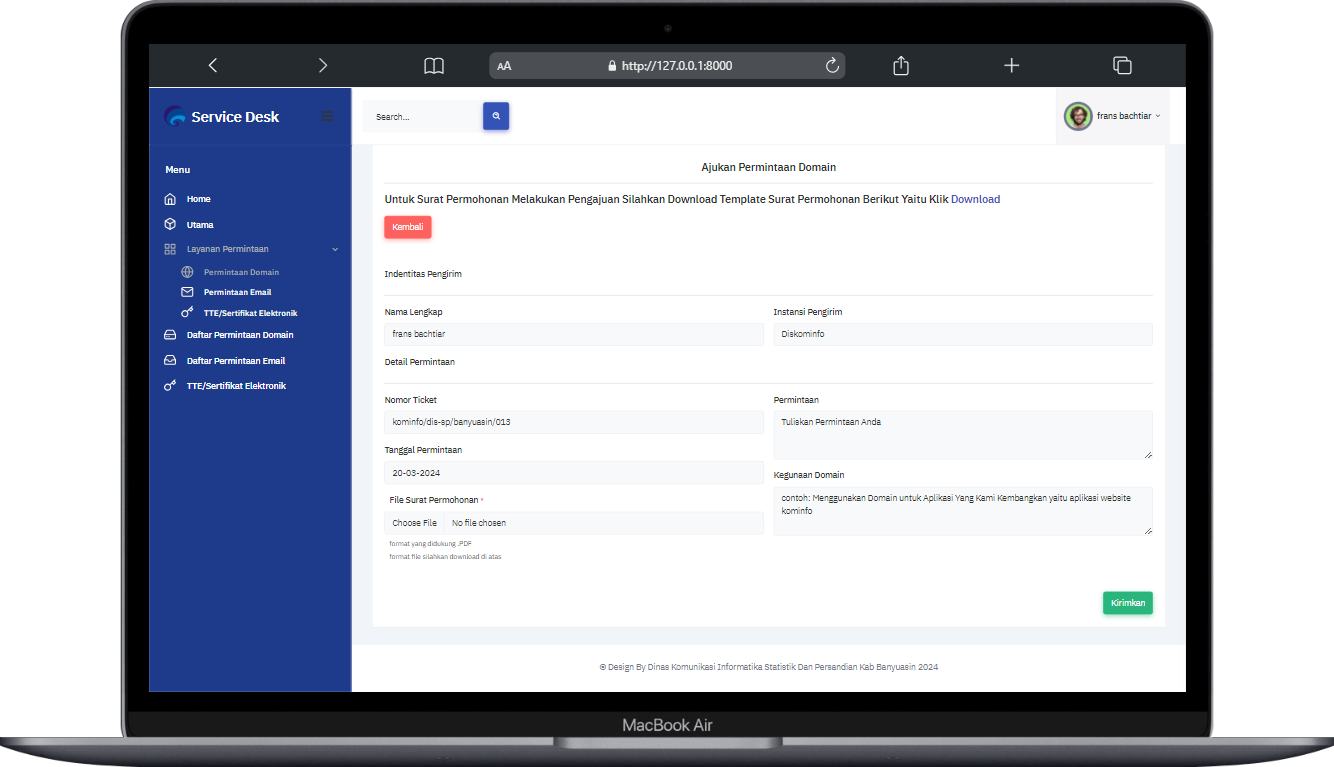This screenshot has height=767, width=1334.
Task: Open Home in the sidebar menu
Action: coord(198,199)
